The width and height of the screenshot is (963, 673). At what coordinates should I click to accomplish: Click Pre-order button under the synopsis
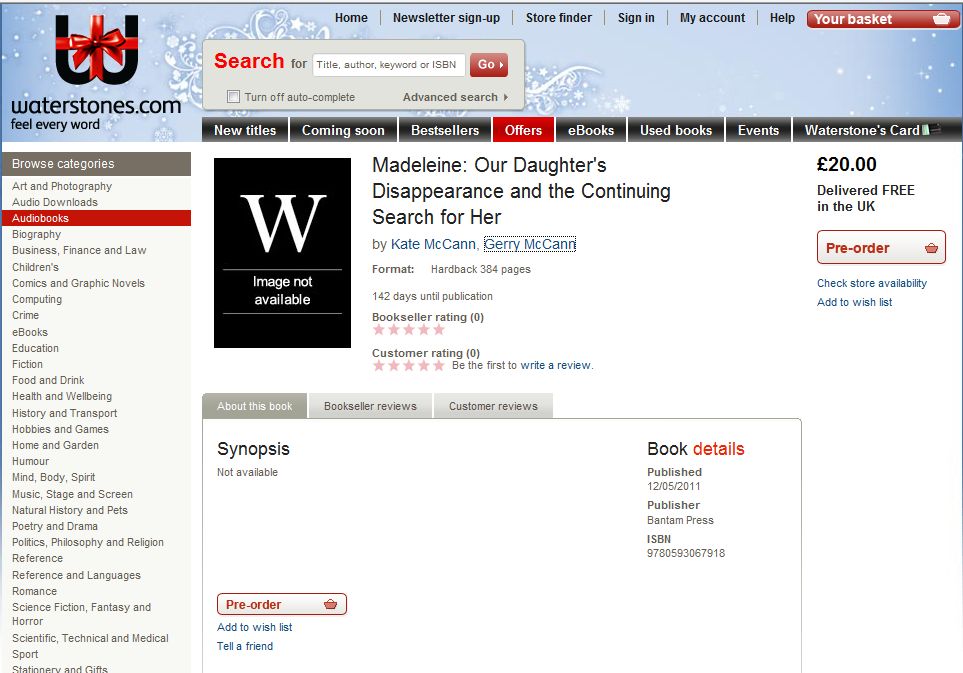click(x=281, y=604)
